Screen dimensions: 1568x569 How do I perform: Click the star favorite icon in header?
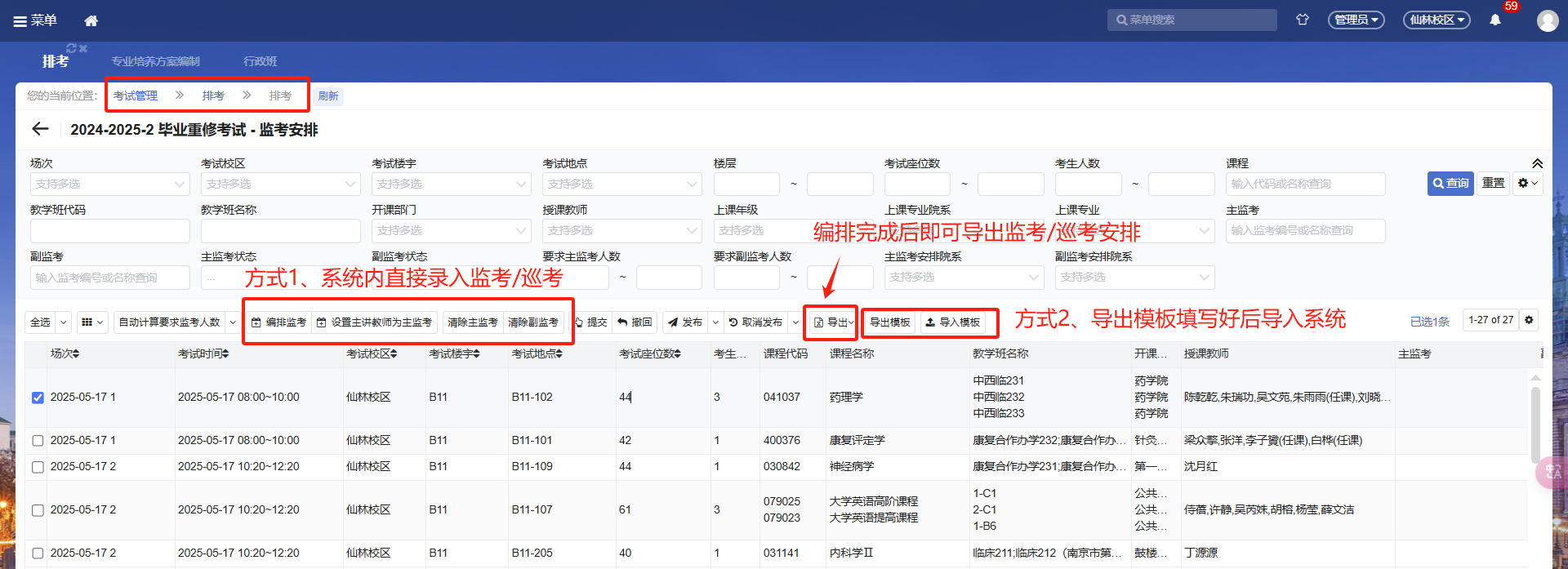[x=1302, y=20]
